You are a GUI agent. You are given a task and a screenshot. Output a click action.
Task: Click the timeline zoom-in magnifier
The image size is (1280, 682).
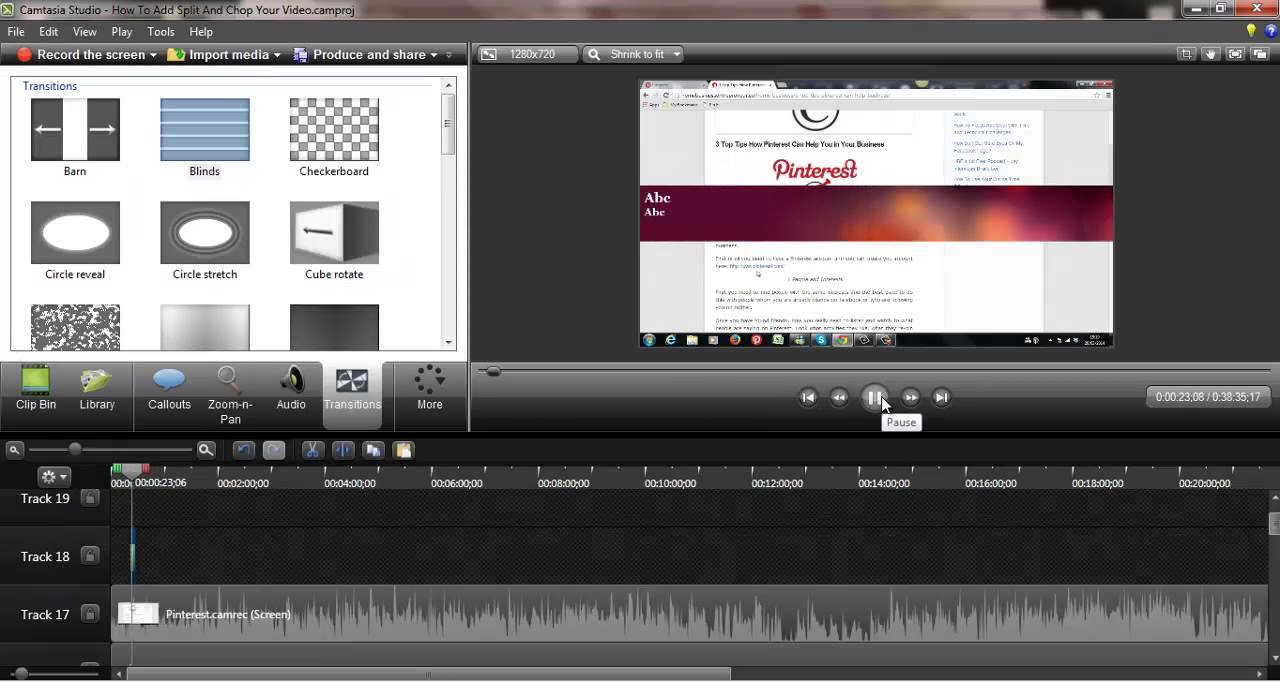pyautogui.click(x=206, y=450)
